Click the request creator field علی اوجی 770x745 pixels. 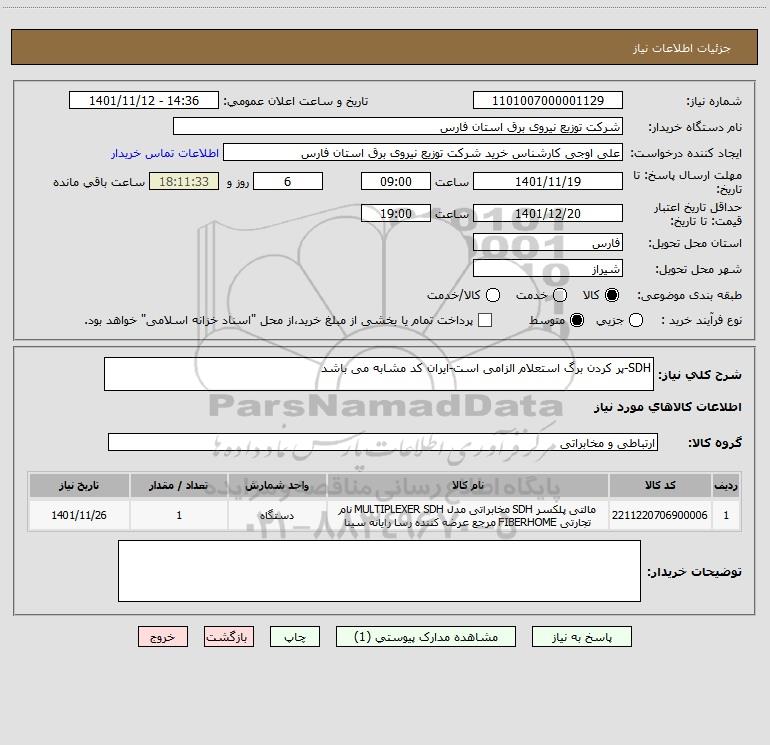point(423,153)
